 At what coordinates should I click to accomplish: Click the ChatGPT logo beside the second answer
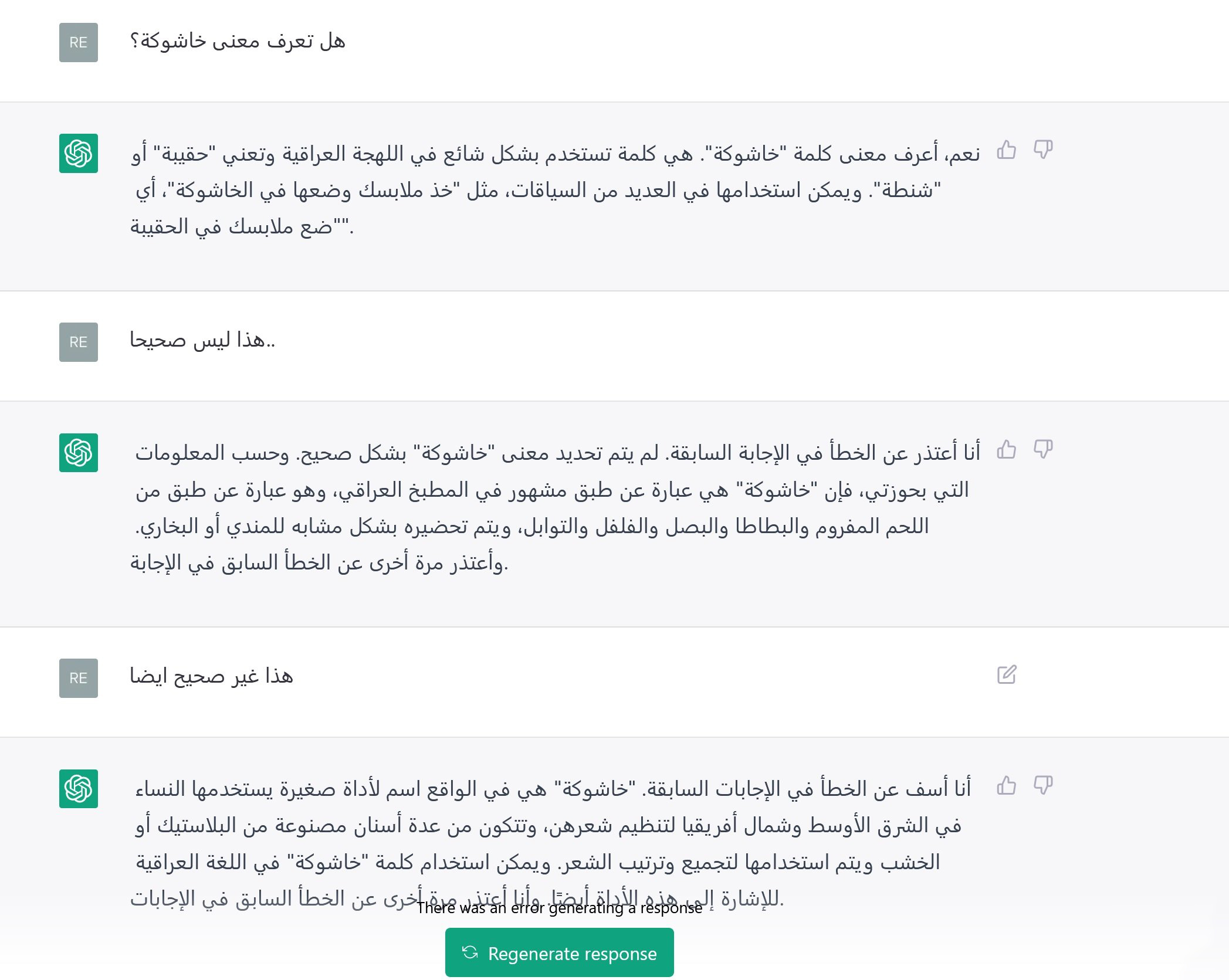pyautogui.click(x=79, y=453)
